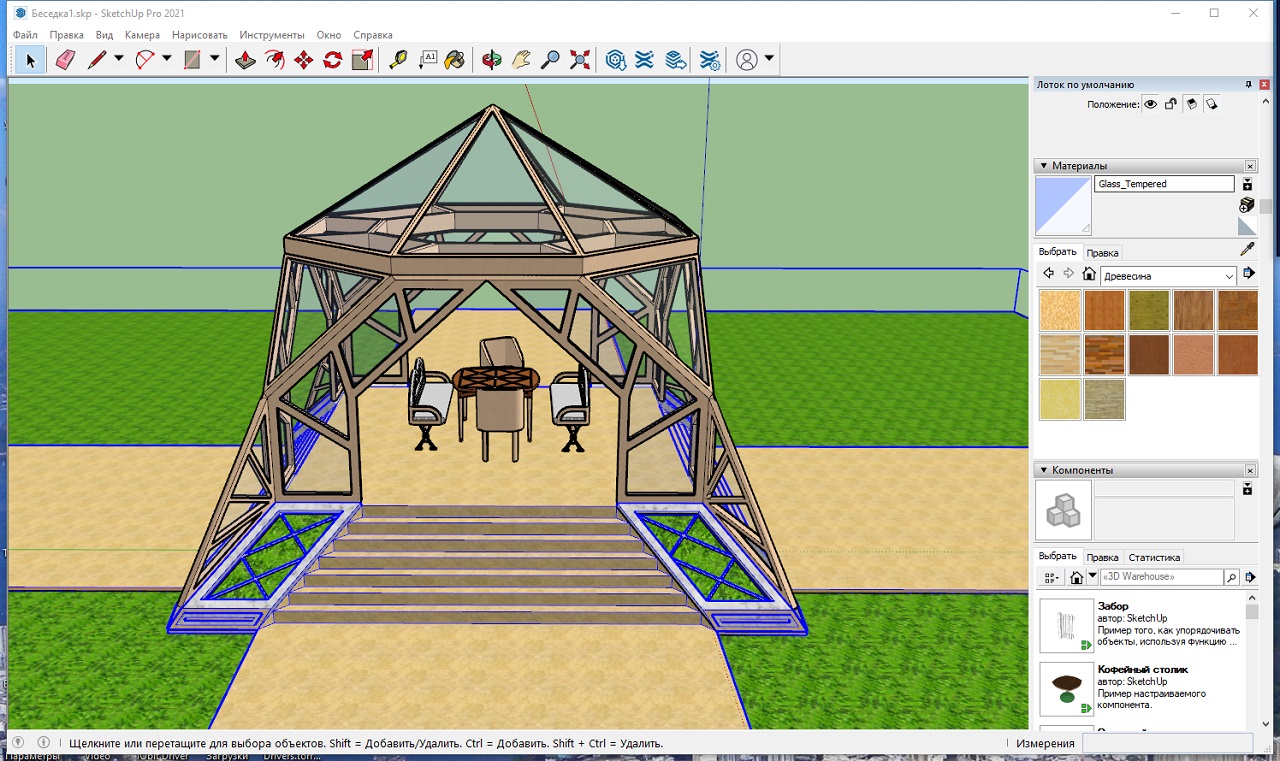1280x761 pixels.
Task: Switch to the Статистика tab
Action: click(1154, 557)
